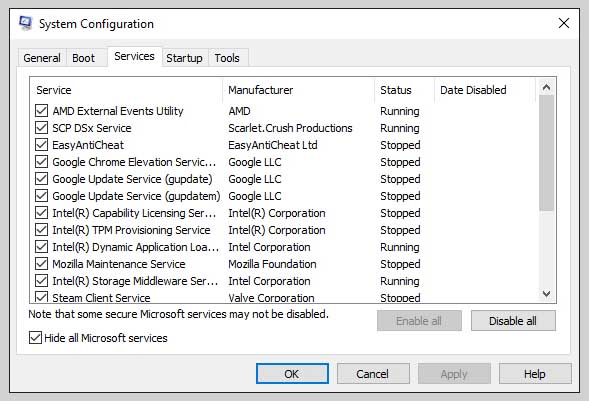Select the Mozilla Foundation manufacturer cell
Image resolution: width=589 pixels, height=401 pixels.
[x=272, y=264]
